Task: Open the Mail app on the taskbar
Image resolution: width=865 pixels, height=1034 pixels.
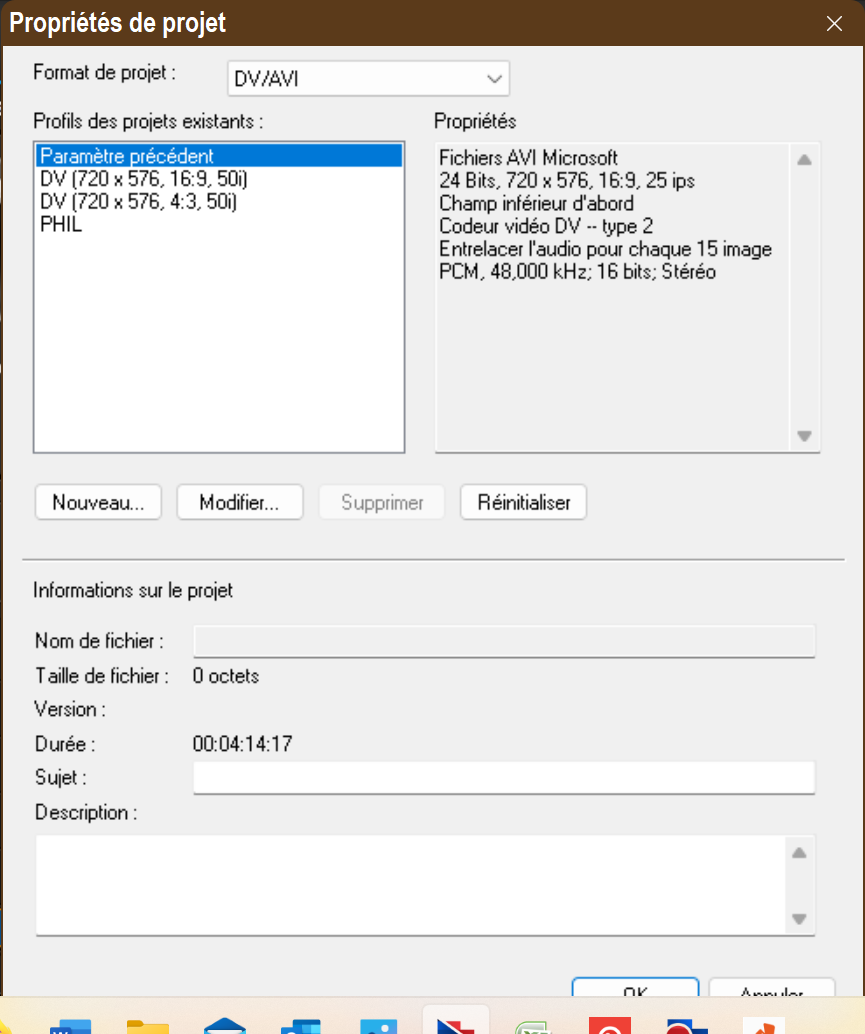Action: [x=225, y=1026]
